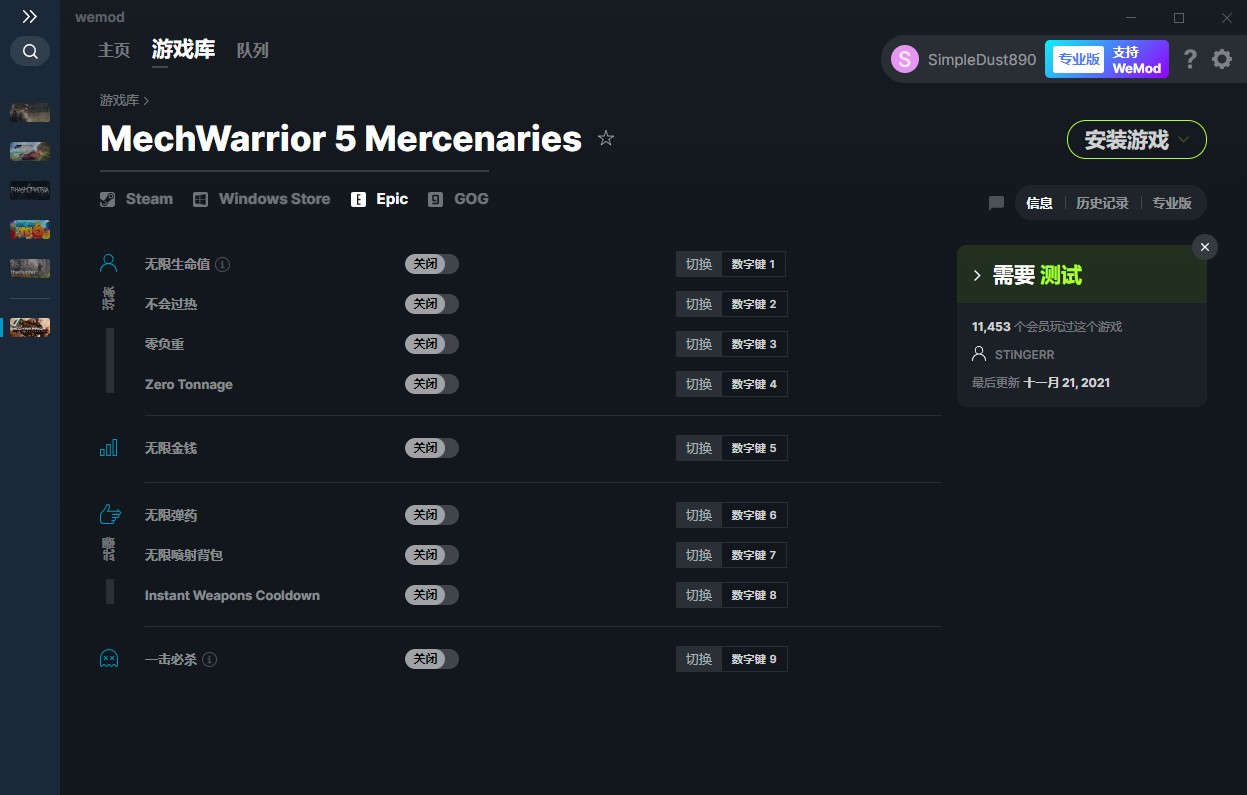Click the player category person icon

point(109,264)
